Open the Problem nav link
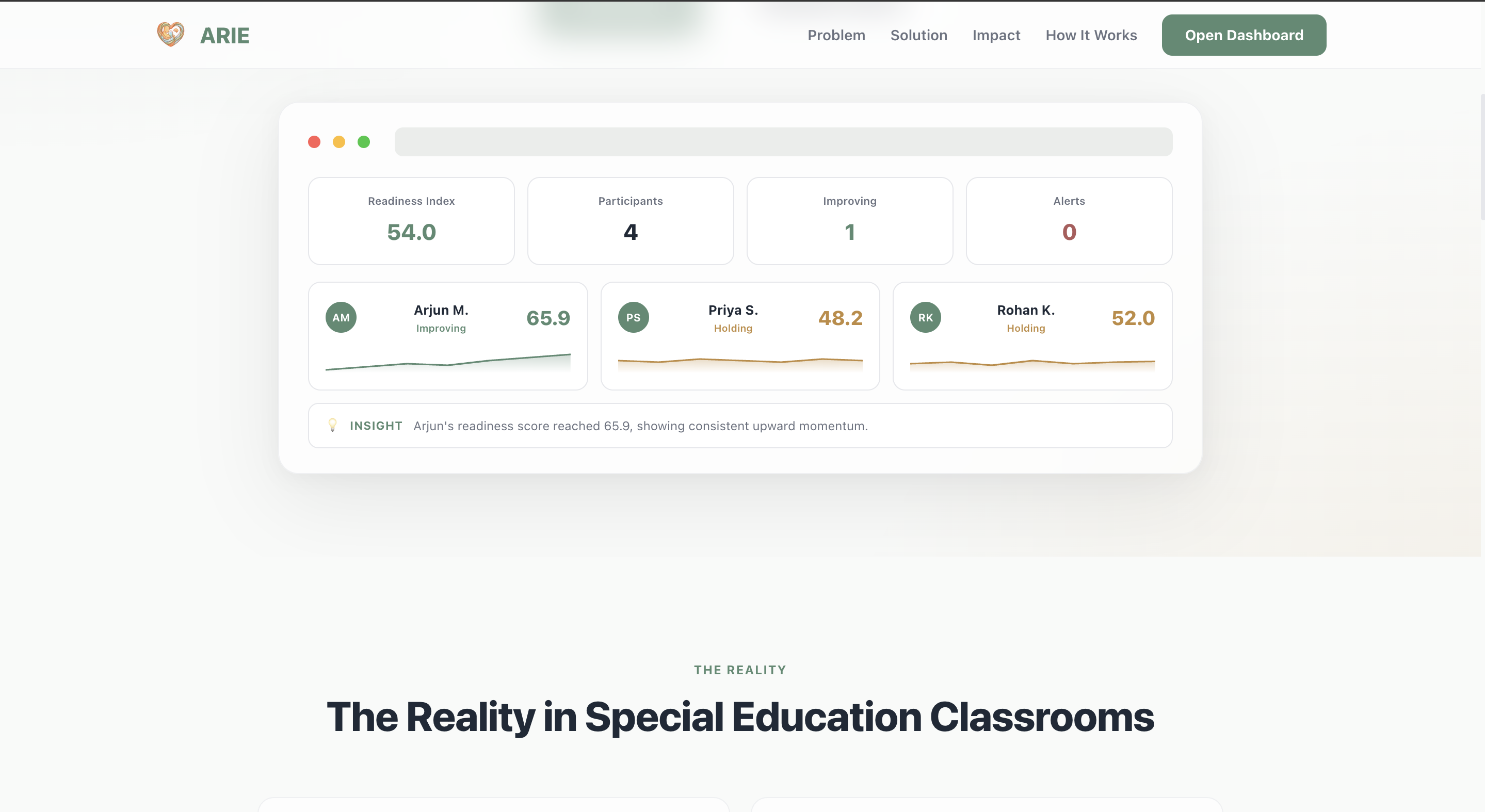 pyautogui.click(x=836, y=35)
